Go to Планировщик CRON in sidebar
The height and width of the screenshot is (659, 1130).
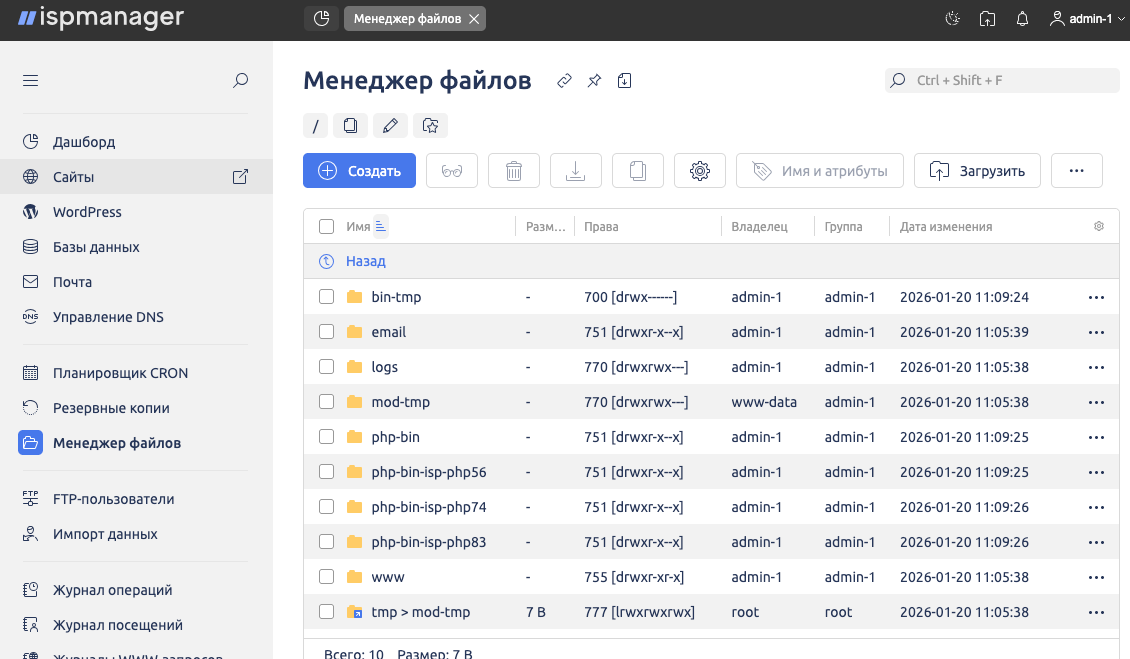[120, 373]
